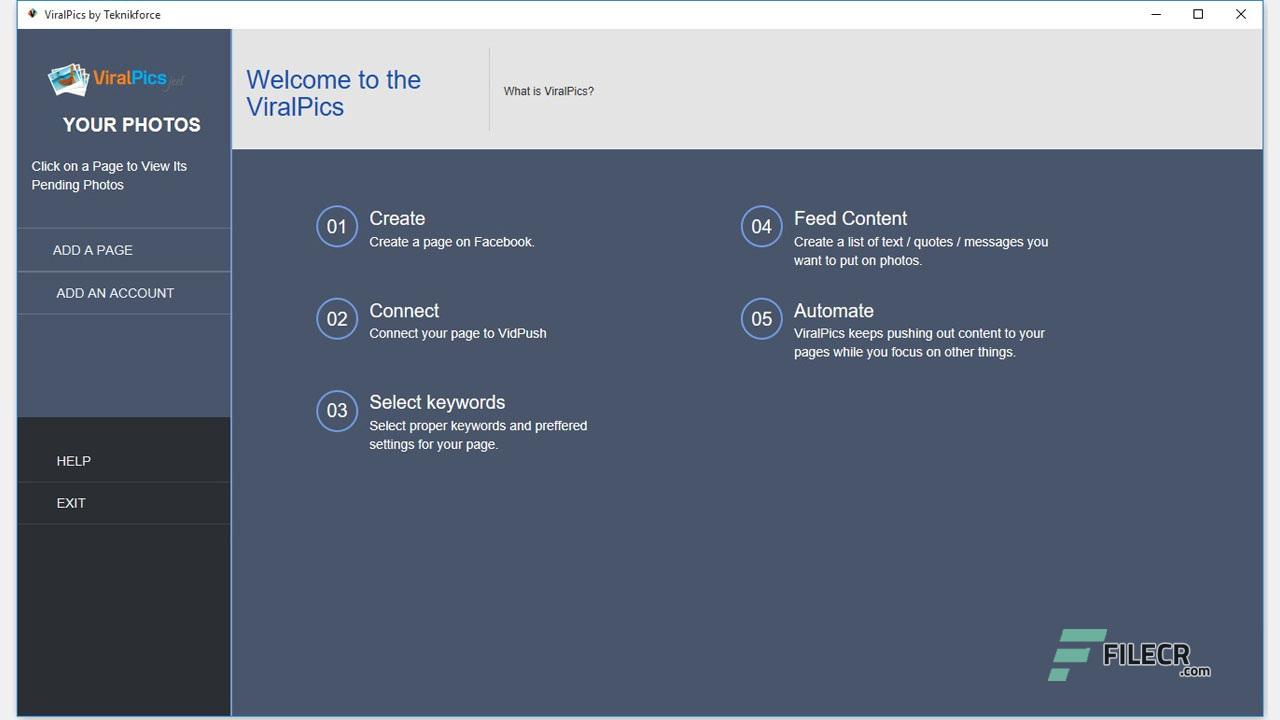1280x720 pixels.
Task: Click 'ViralPics keeps pushing out content' description
Action: 919,343
